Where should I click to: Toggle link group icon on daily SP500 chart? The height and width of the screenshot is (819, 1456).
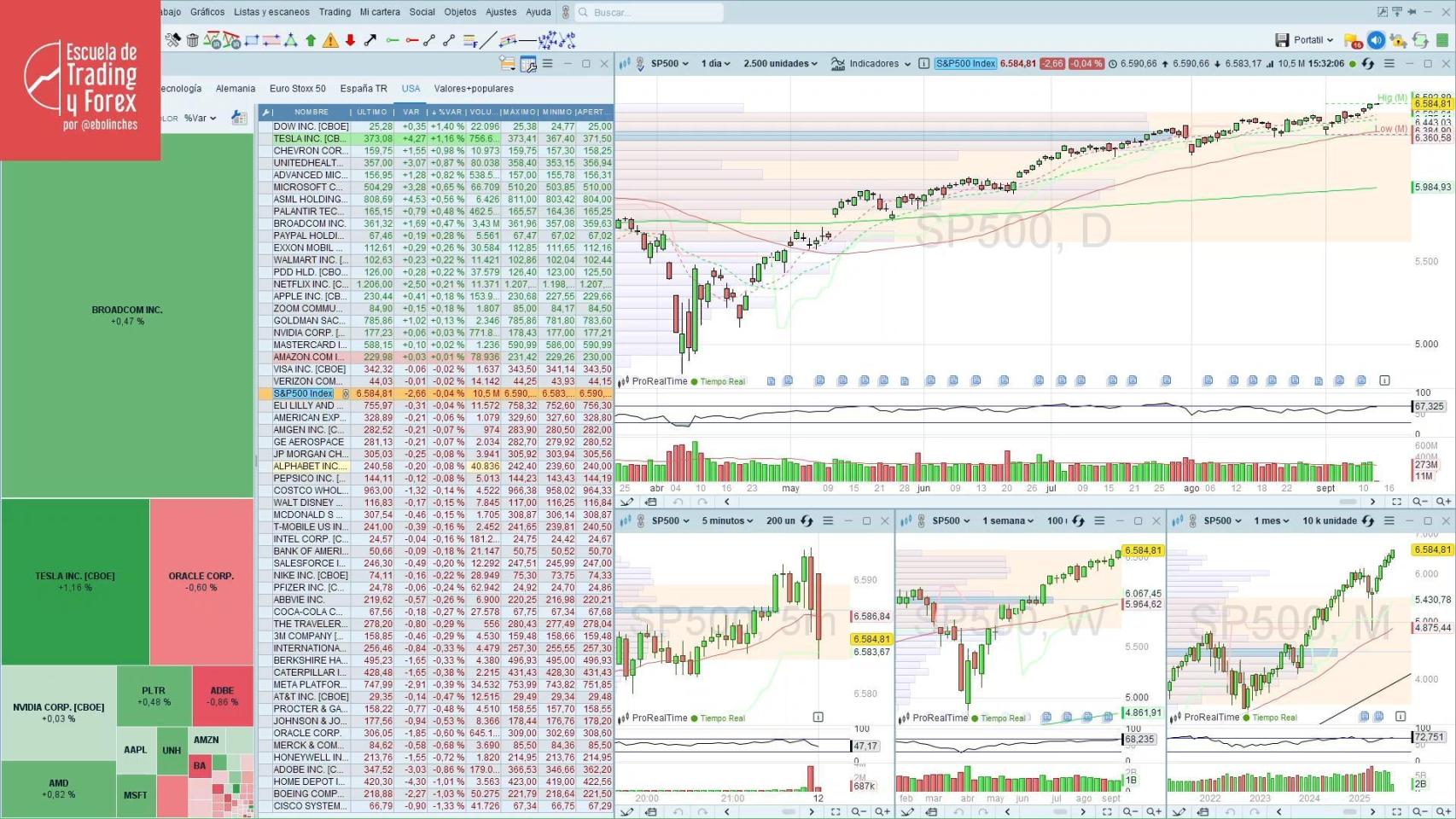click(638, 64)
